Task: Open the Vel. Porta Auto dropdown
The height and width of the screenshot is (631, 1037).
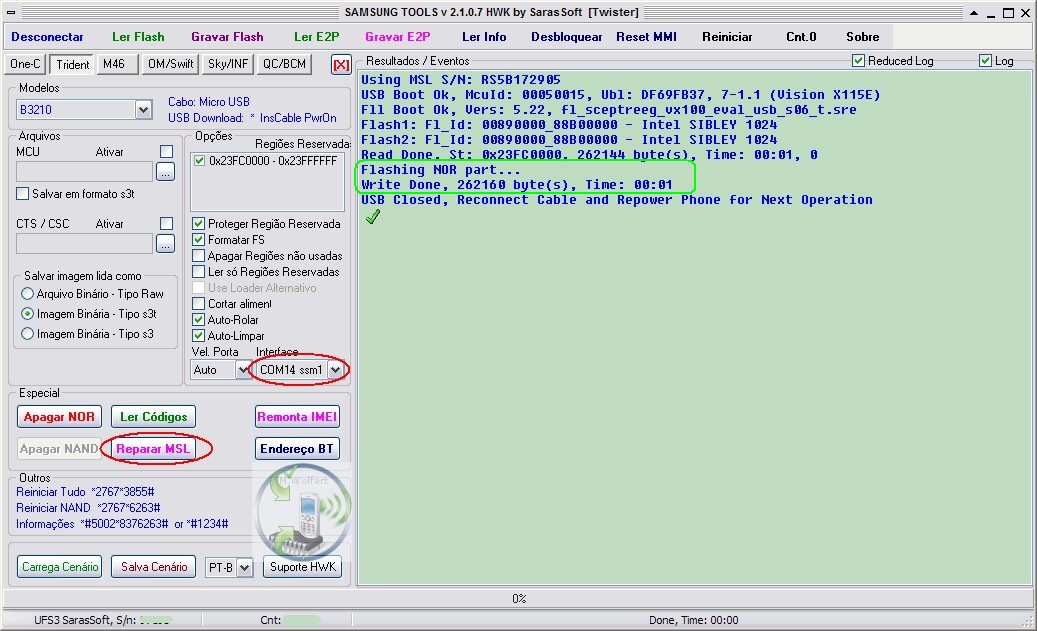Action: tap(243, 370)
